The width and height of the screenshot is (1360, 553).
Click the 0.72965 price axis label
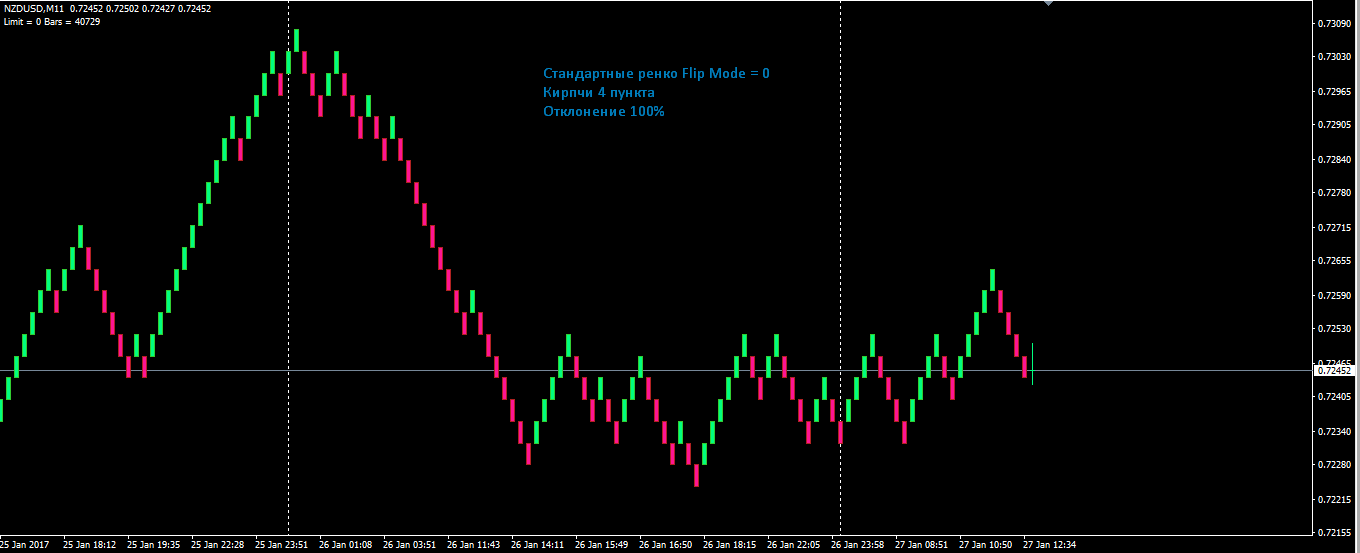coord(1334,91)
